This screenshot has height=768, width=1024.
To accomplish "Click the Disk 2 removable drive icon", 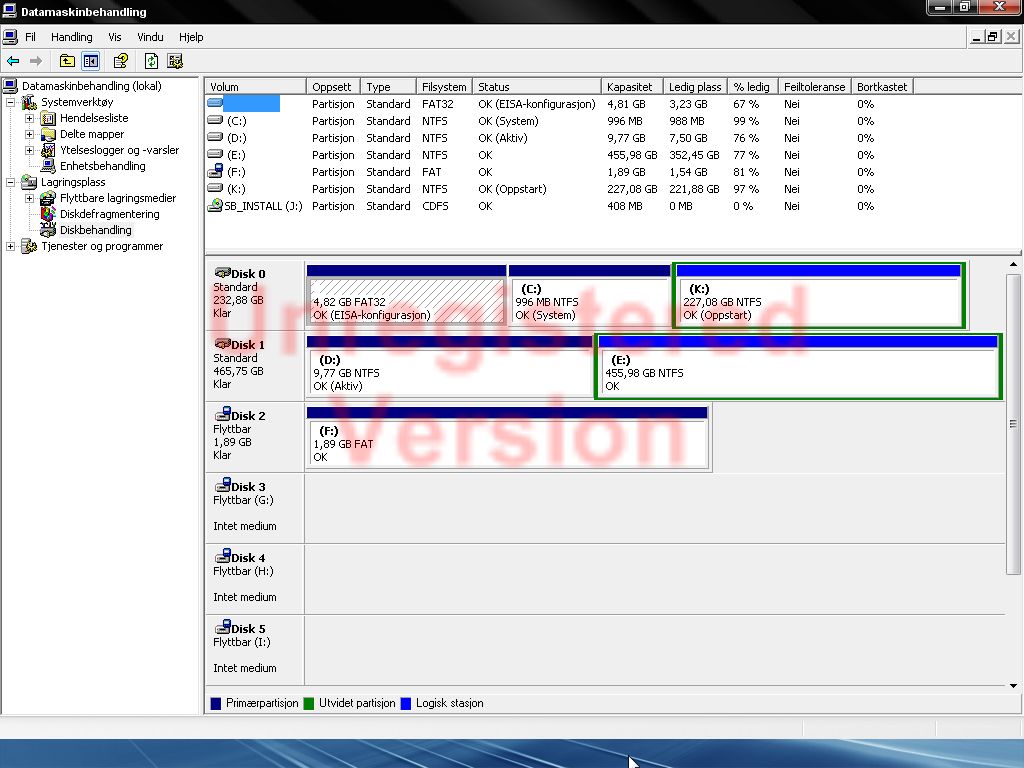I will click(222, 414).
